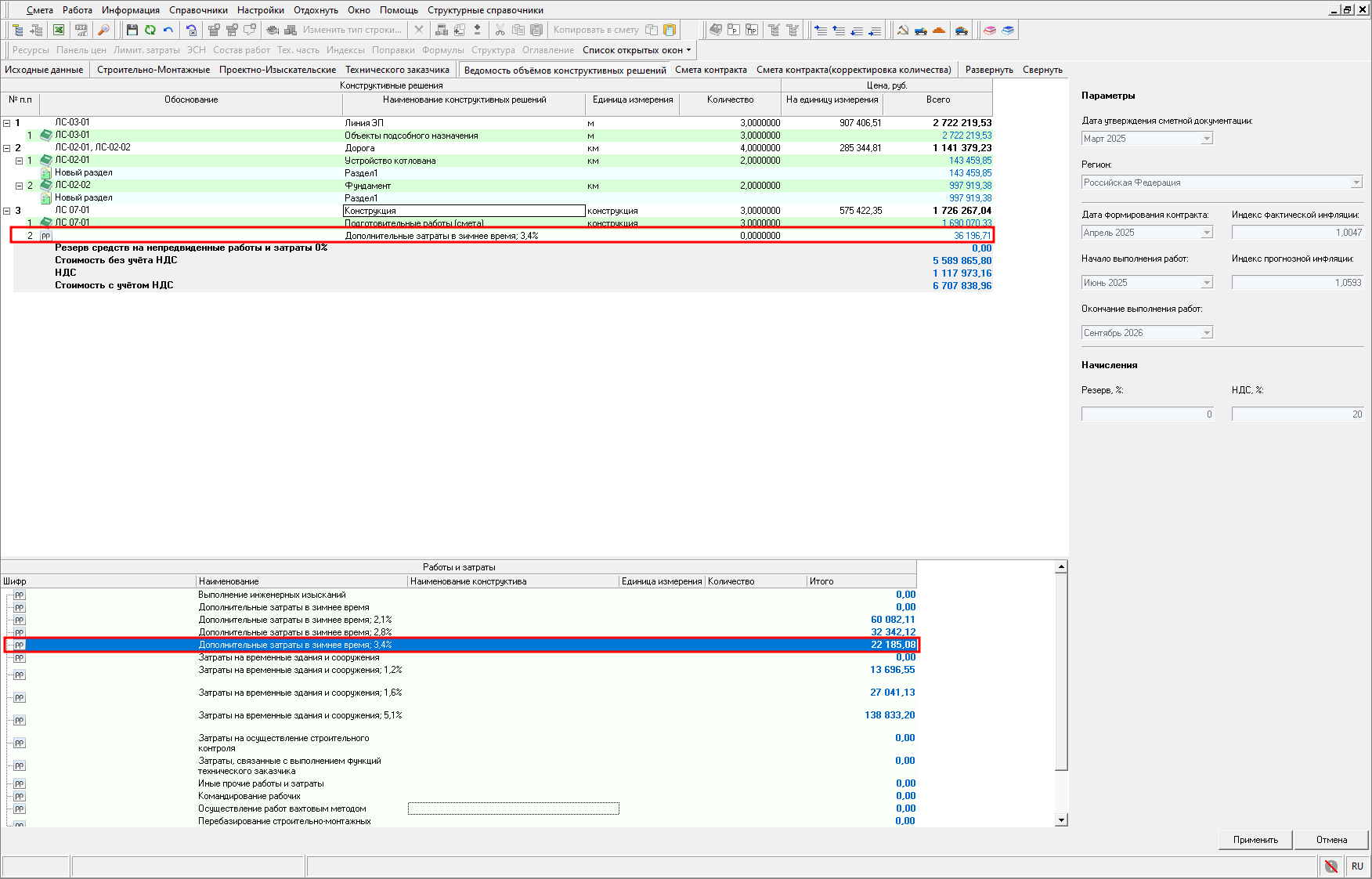Click the Отмена button
Image resolution: width=1372 pixels, height=879 pixels.
pyautogui.click(x=1331, y=840)
